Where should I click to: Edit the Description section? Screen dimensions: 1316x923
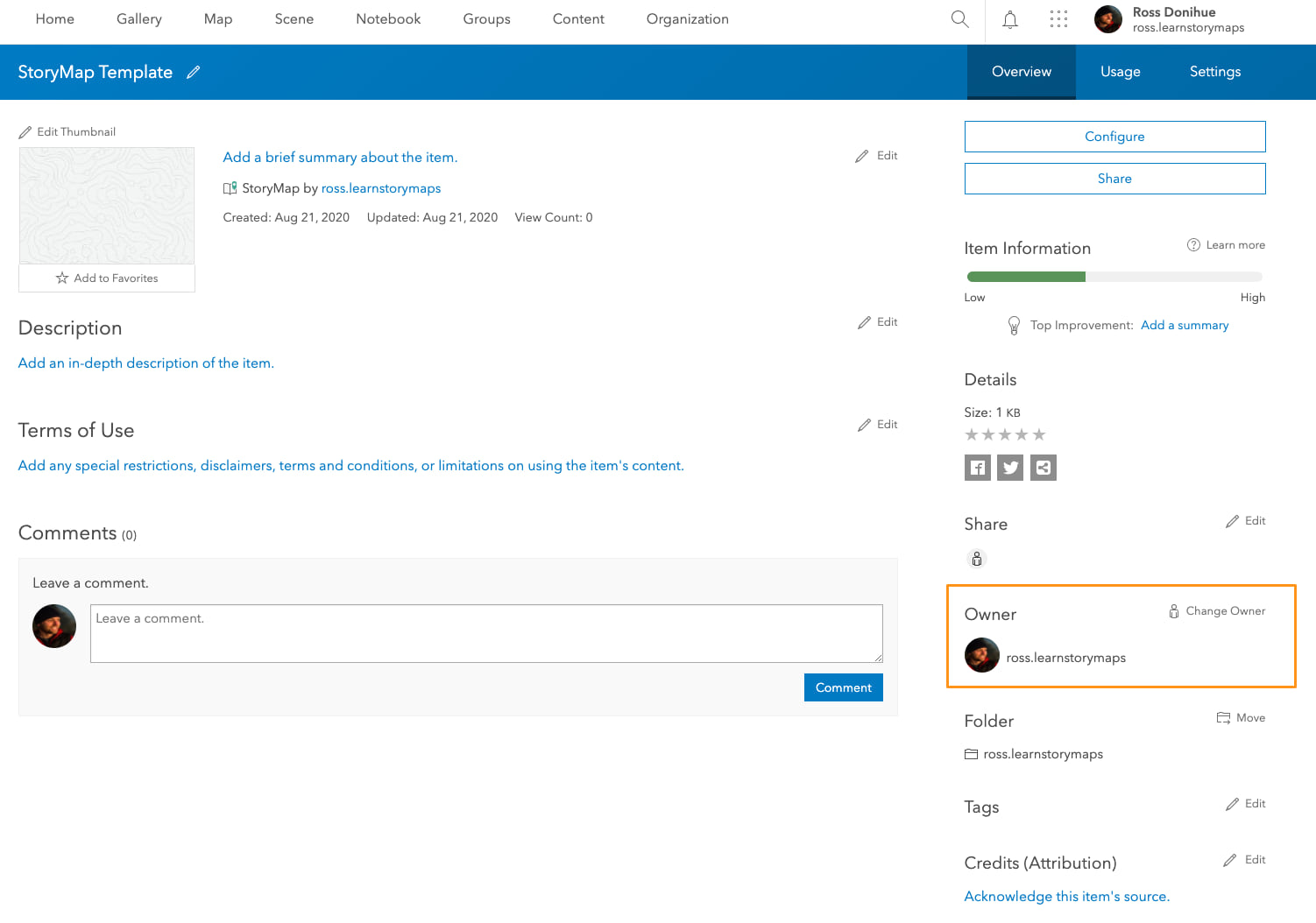tap(878, 322)
